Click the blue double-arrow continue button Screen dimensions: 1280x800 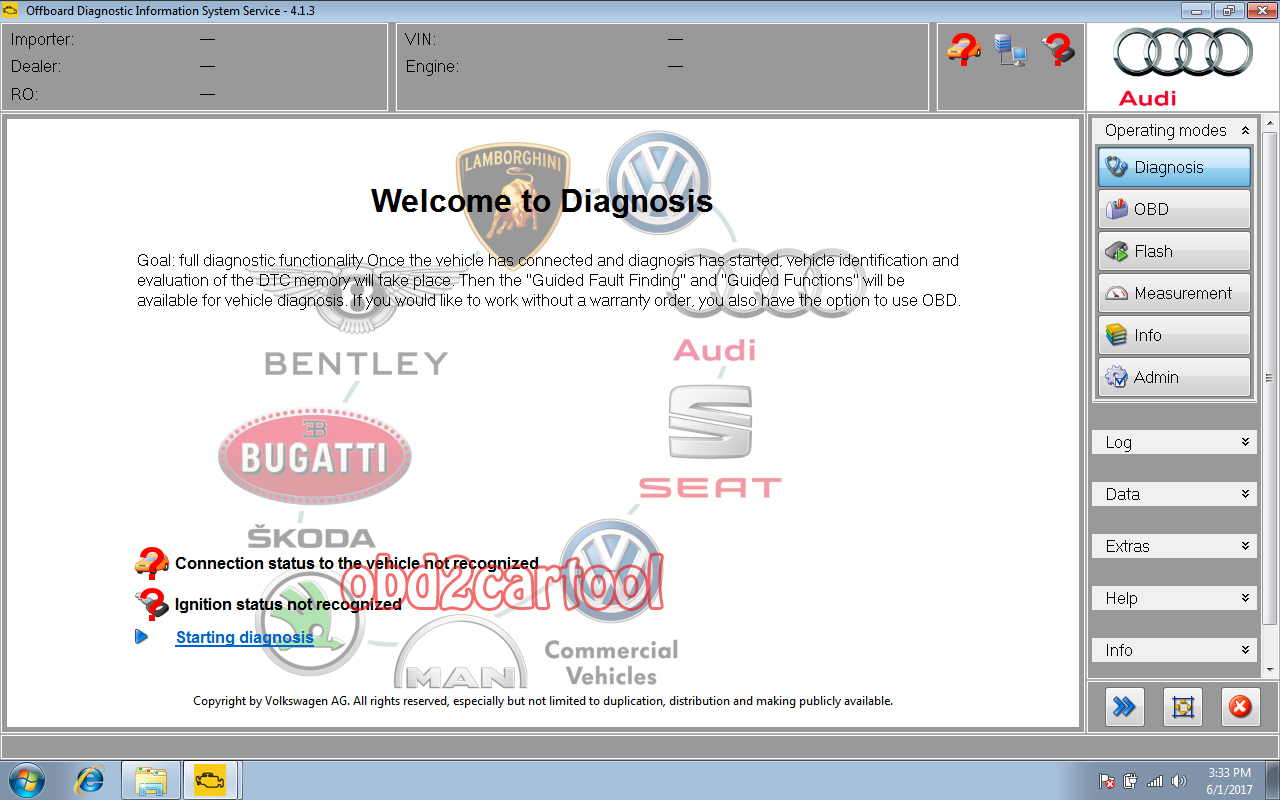(x=1124, y=707)
